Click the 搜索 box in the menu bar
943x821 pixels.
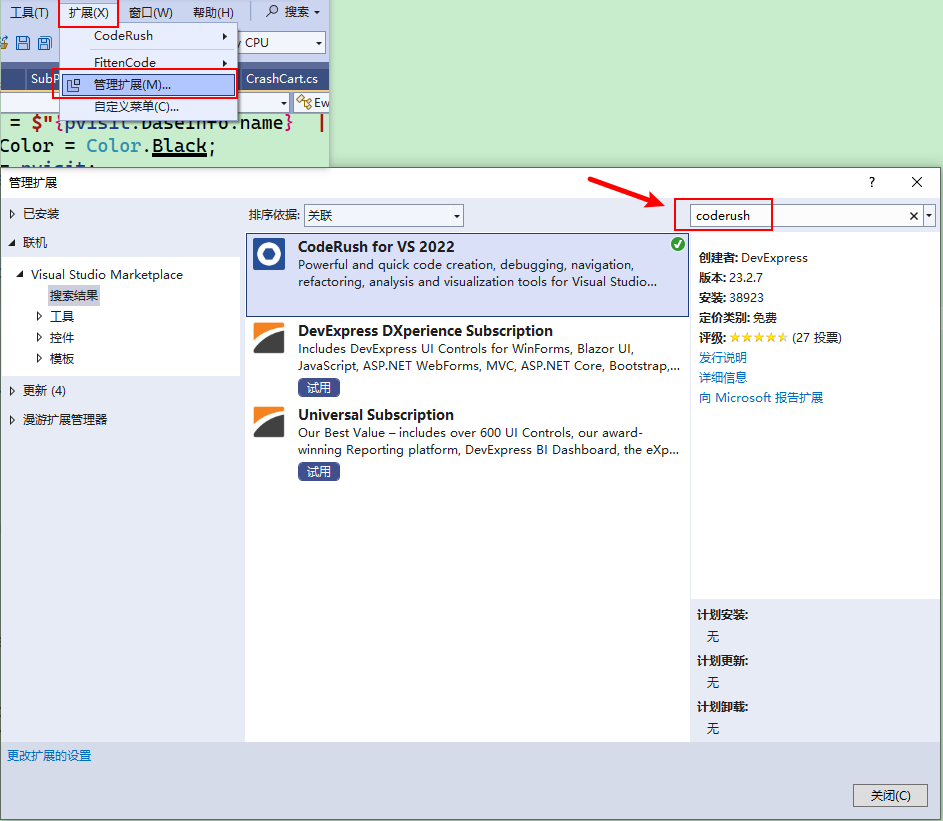tap(293, 12)
